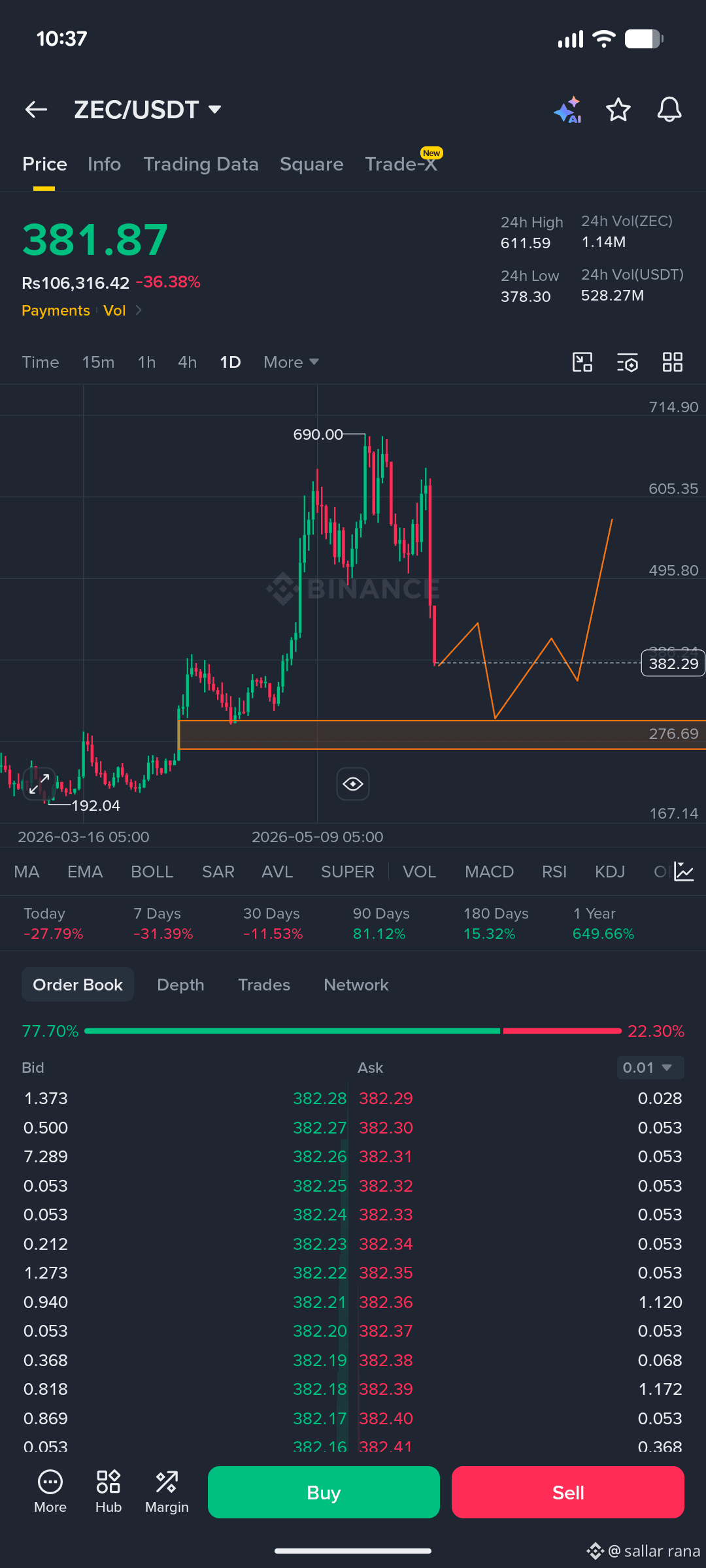Toggle the RSI sub-indicator
This screenshot has height=1568, width=706.
coord(554,872)
